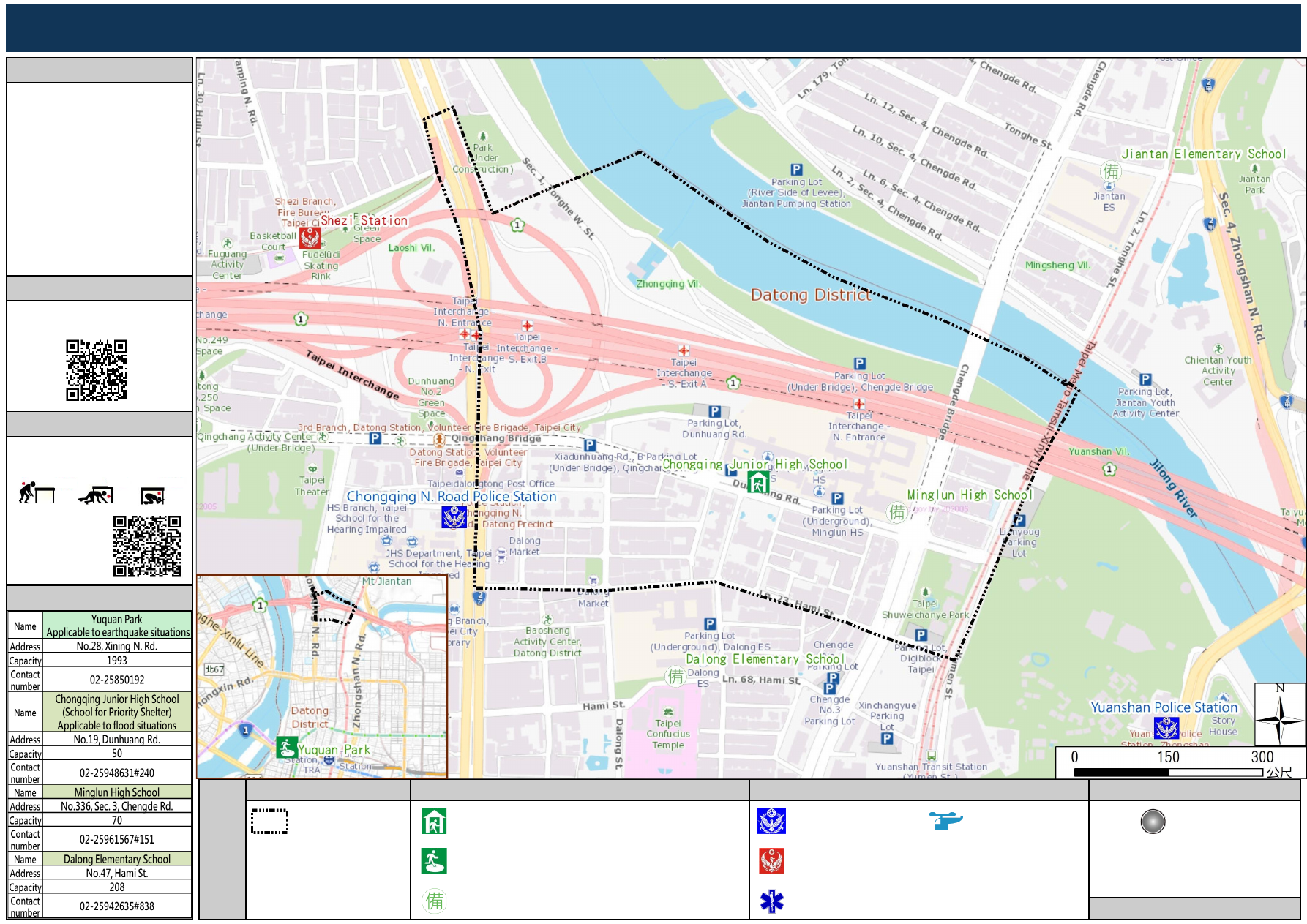Click the 0–150–300 scale bar
Screen dimensions: 1307x924
point(1169,772)
